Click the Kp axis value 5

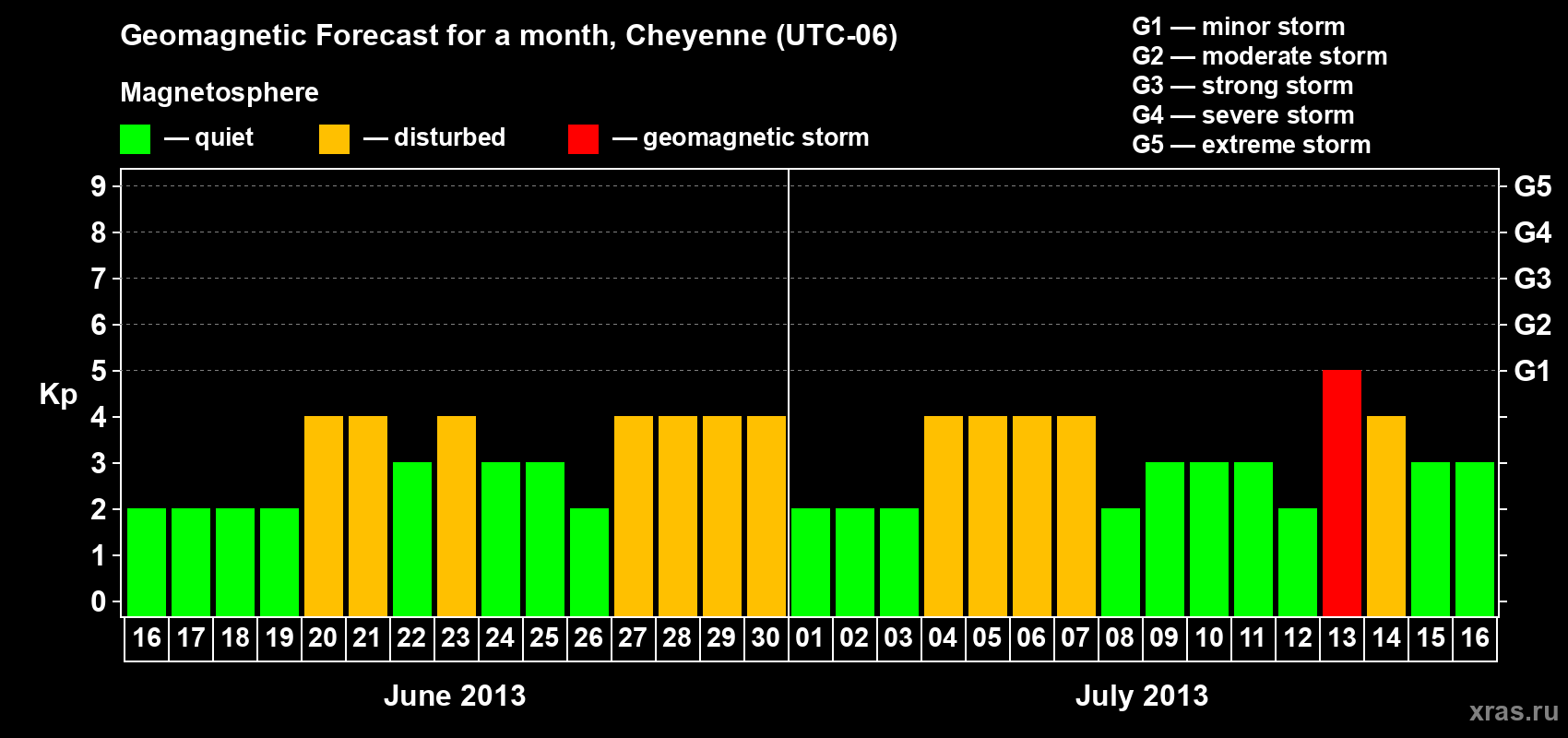[99, 371]
